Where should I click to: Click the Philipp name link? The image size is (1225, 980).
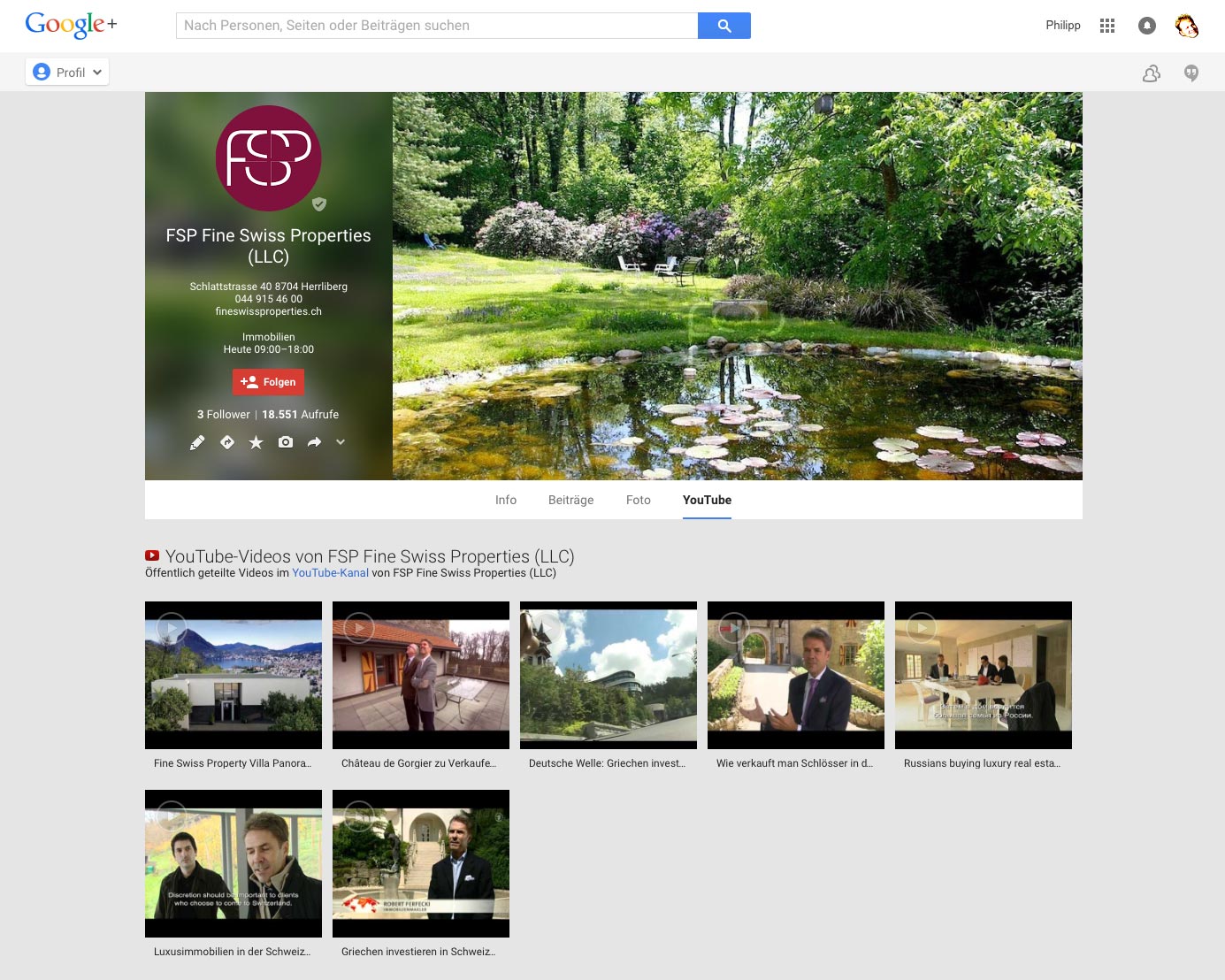pos(1063,26)
